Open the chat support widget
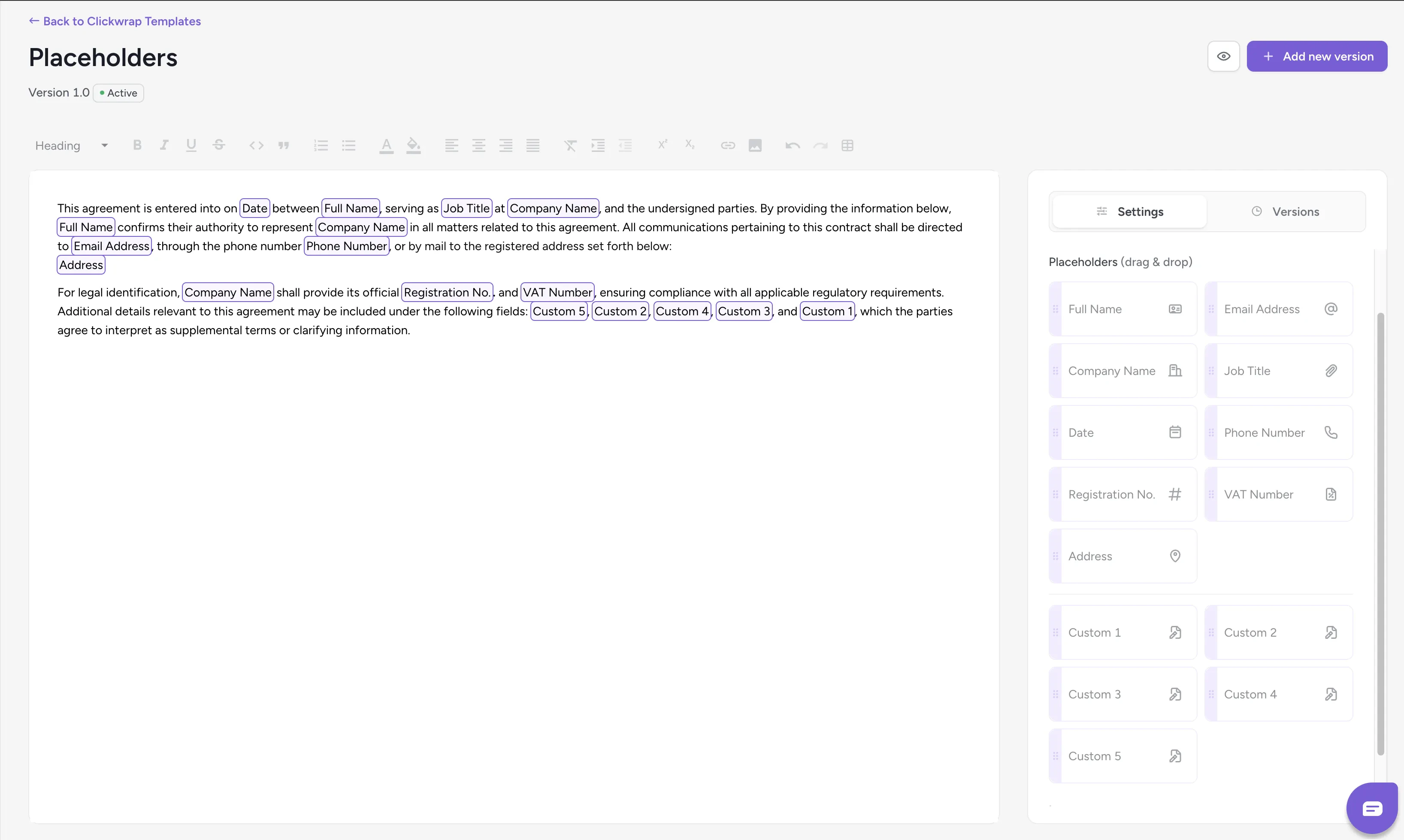The width and height of the screenshot is (1404, 840). [1372, 808]
